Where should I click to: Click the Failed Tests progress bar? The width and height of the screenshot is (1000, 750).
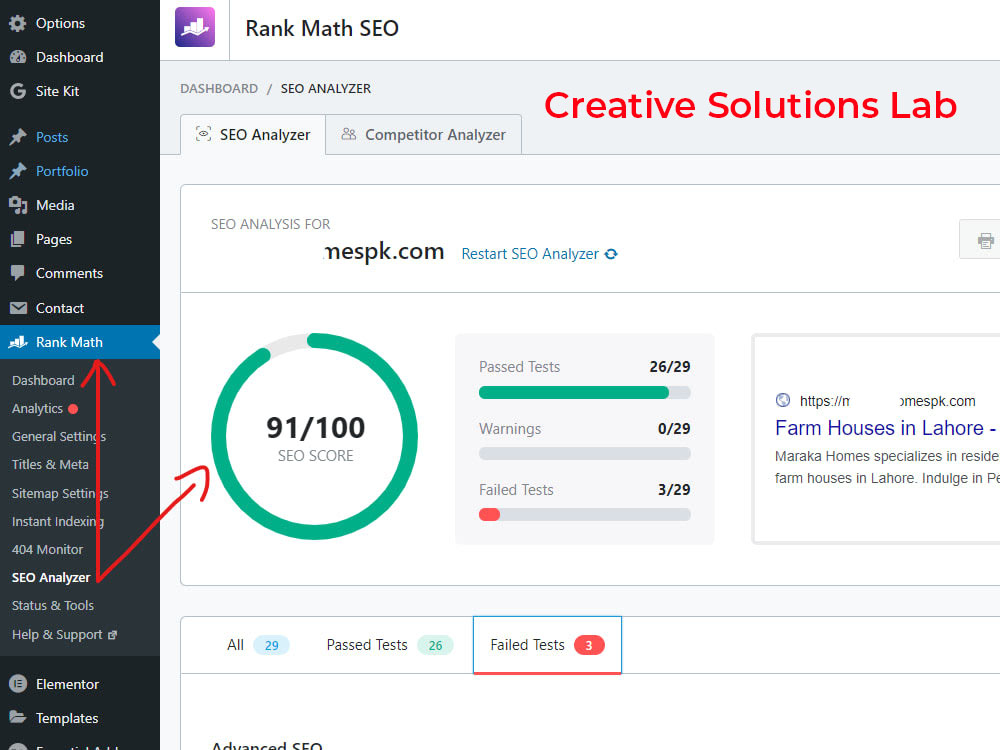pyautogui.click(x=584, y=514)
